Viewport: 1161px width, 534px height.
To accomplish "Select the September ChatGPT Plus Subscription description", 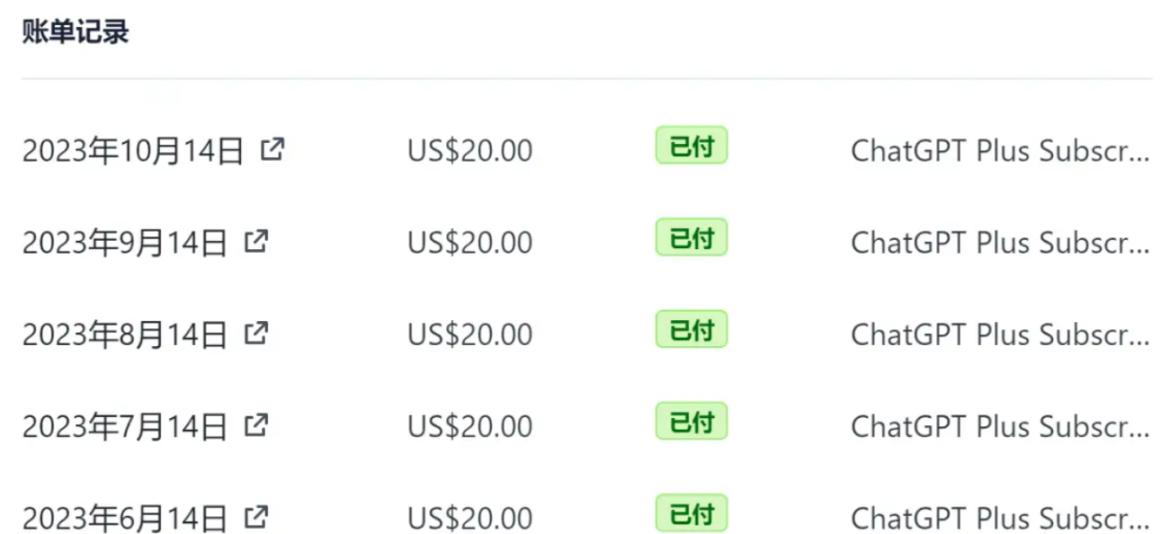I will point(1000,243).
